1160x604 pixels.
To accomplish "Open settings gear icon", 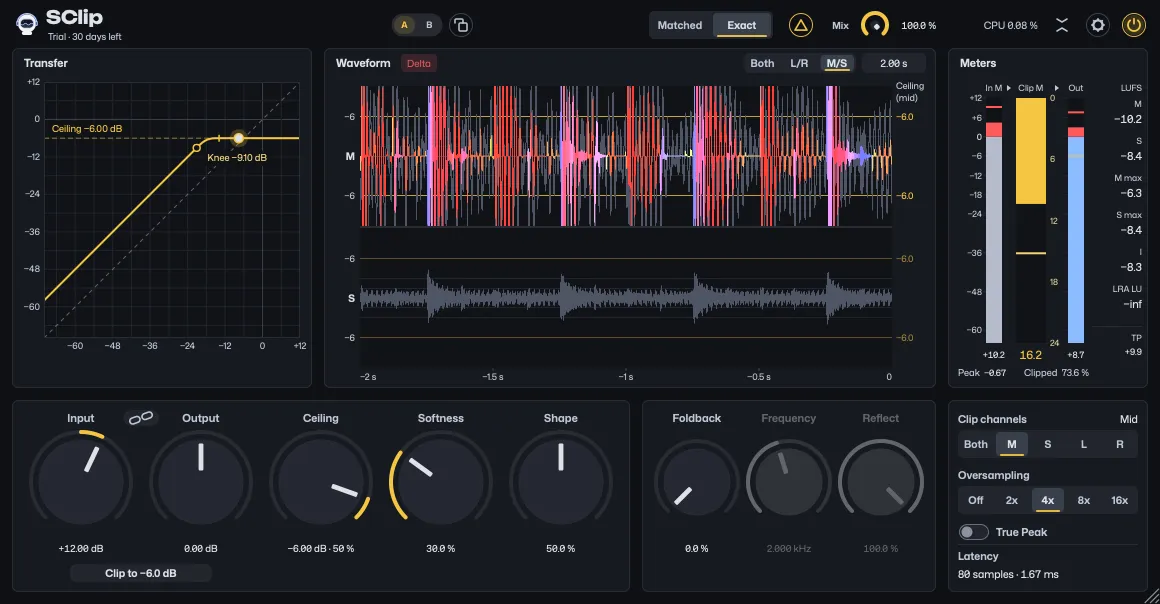I will tap(1098, 25).
